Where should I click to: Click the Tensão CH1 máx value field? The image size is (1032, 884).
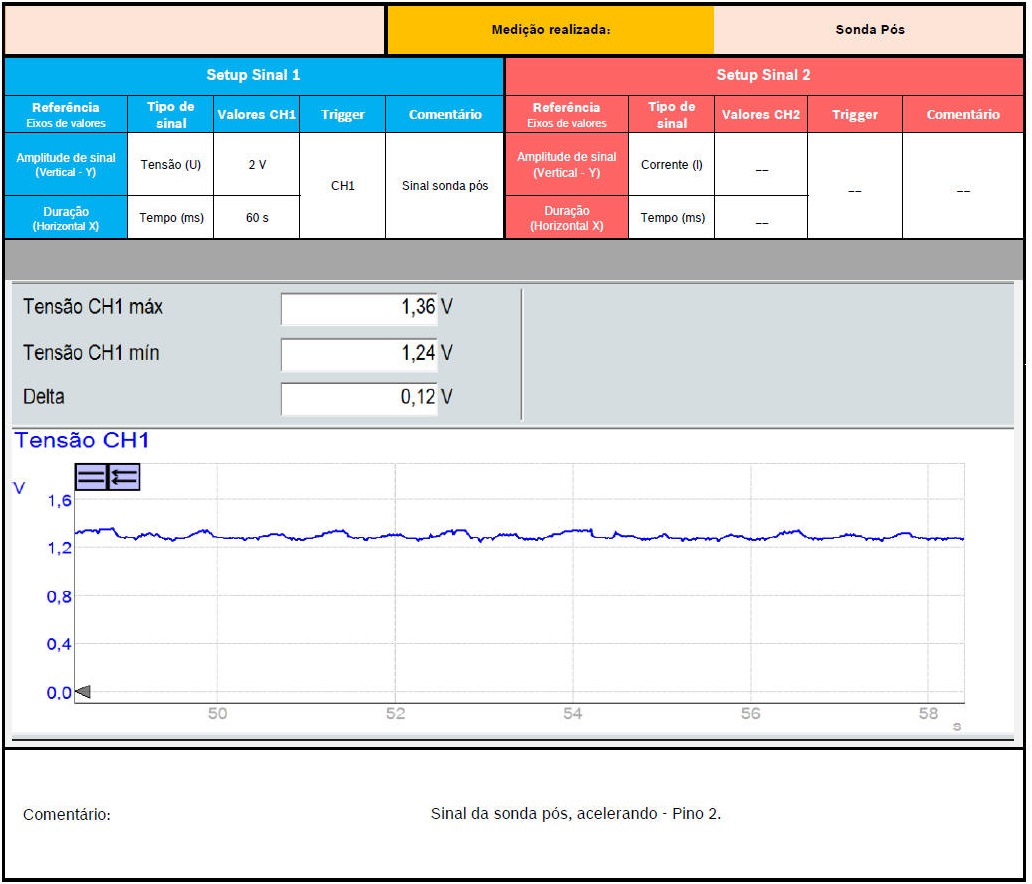pos(359,308)
